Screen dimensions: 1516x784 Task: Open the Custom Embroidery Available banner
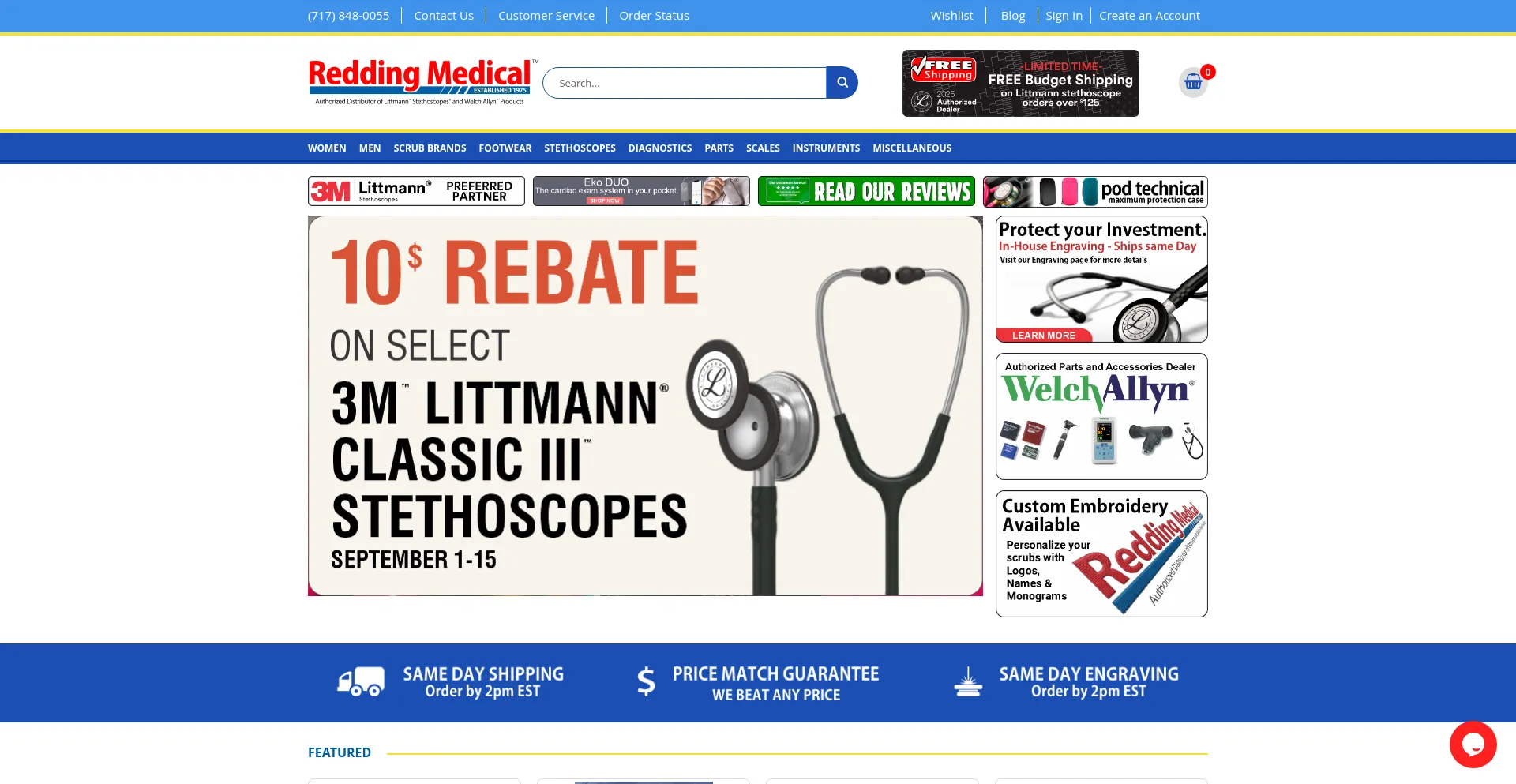[1101, 553]
